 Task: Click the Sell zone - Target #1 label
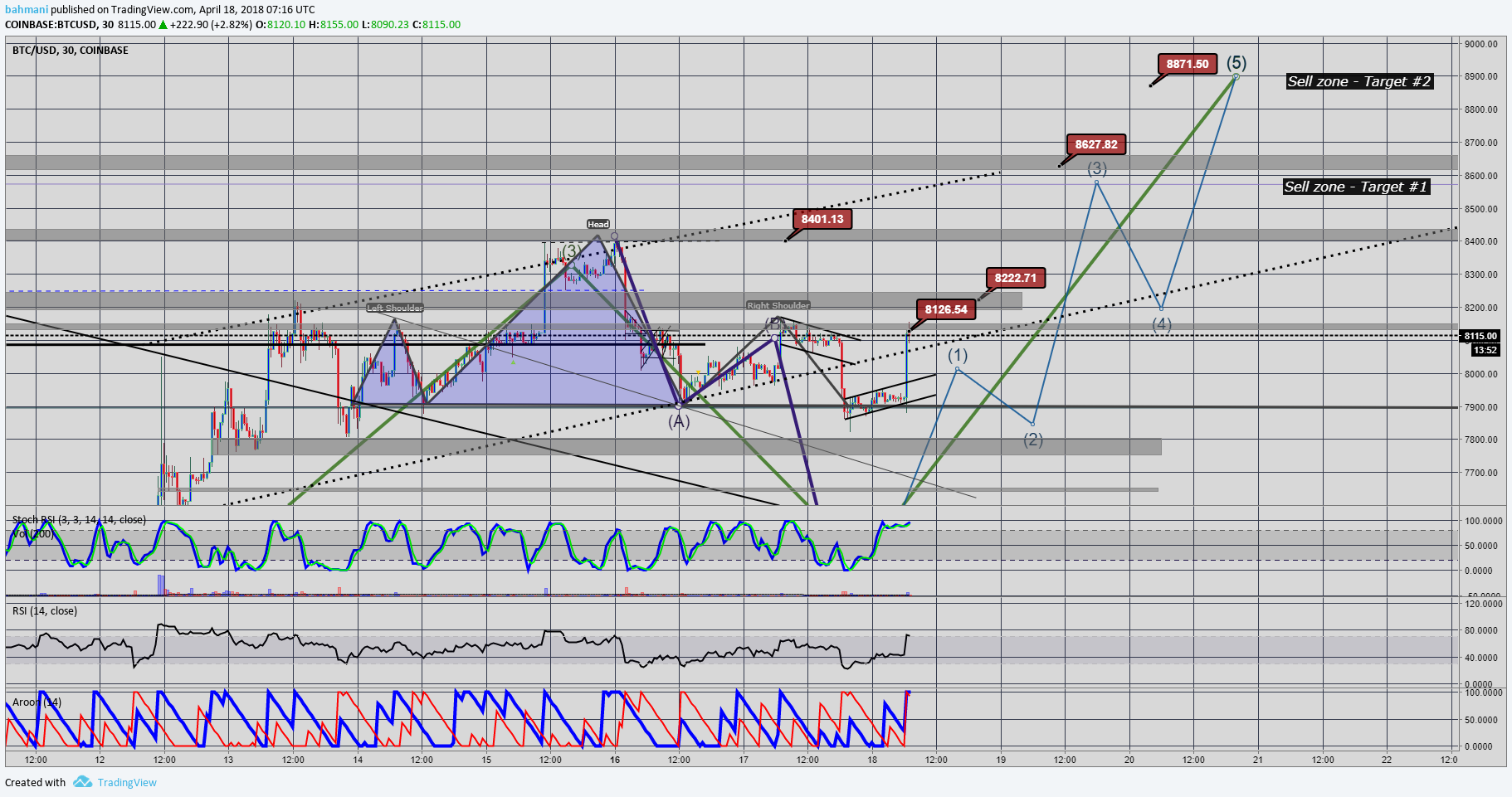(x=1356, y=187)
